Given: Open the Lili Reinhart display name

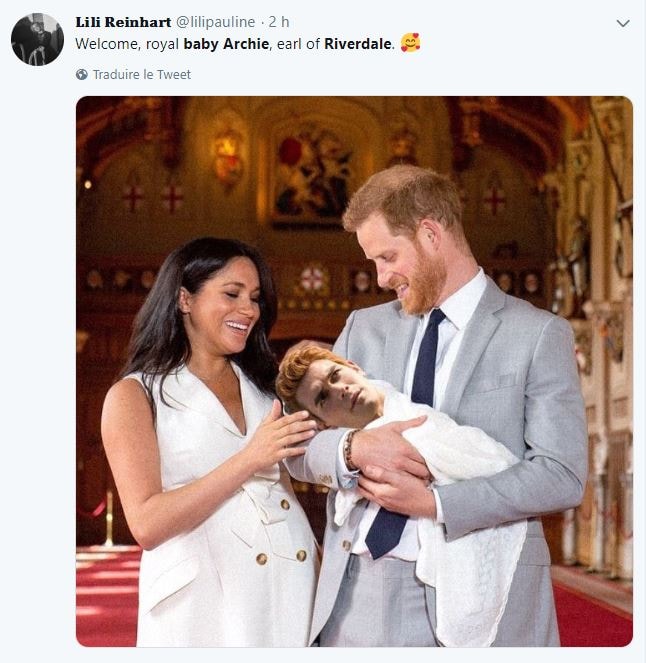Looking at the screenshot, I should 123,22.
